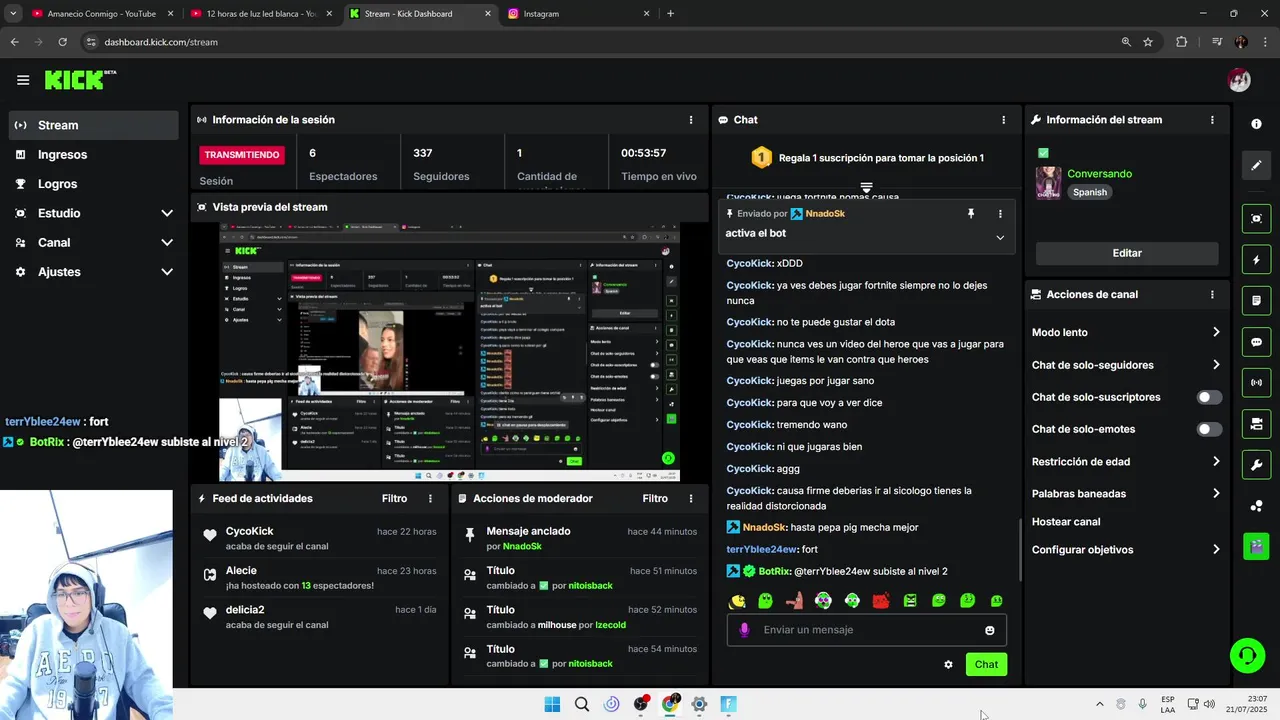Click the green headset support button
This screenshot has height=720, width=1280.
click(x=1247, y=656)
